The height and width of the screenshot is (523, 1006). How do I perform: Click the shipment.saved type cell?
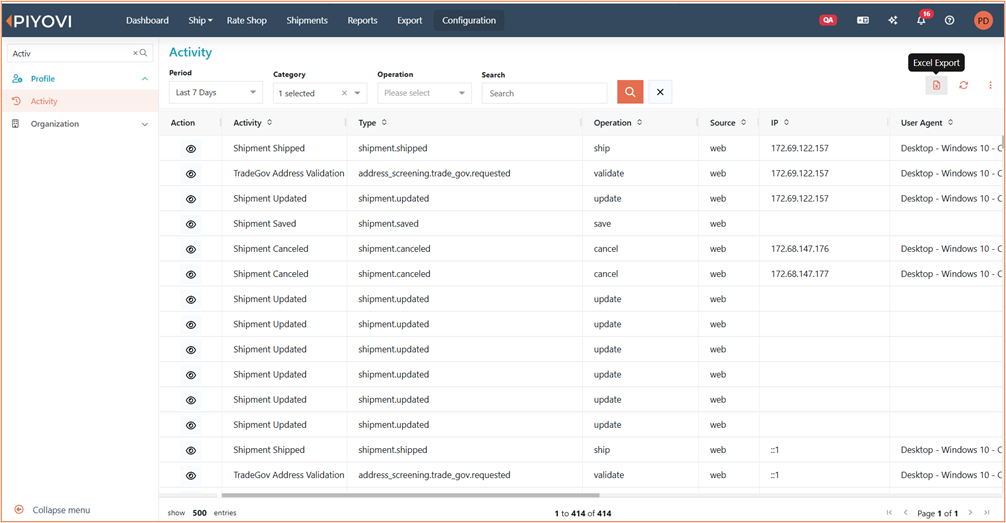[388, 224]
